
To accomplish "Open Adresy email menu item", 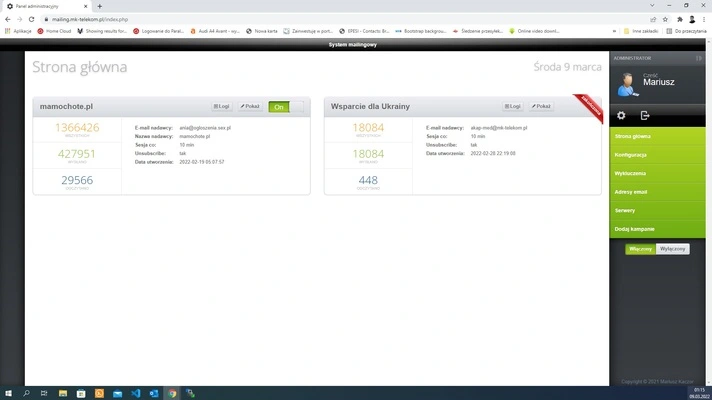I will (x=657, y=192).
